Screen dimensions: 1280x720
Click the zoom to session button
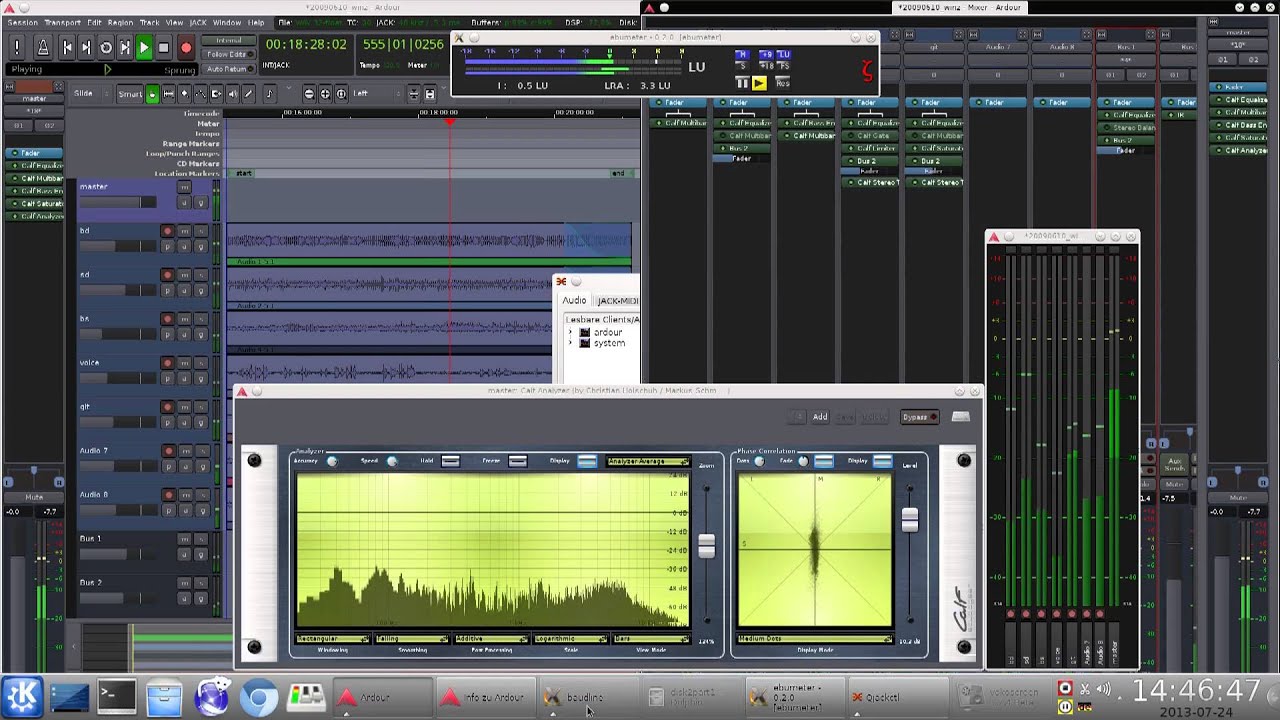pos(341,94)
